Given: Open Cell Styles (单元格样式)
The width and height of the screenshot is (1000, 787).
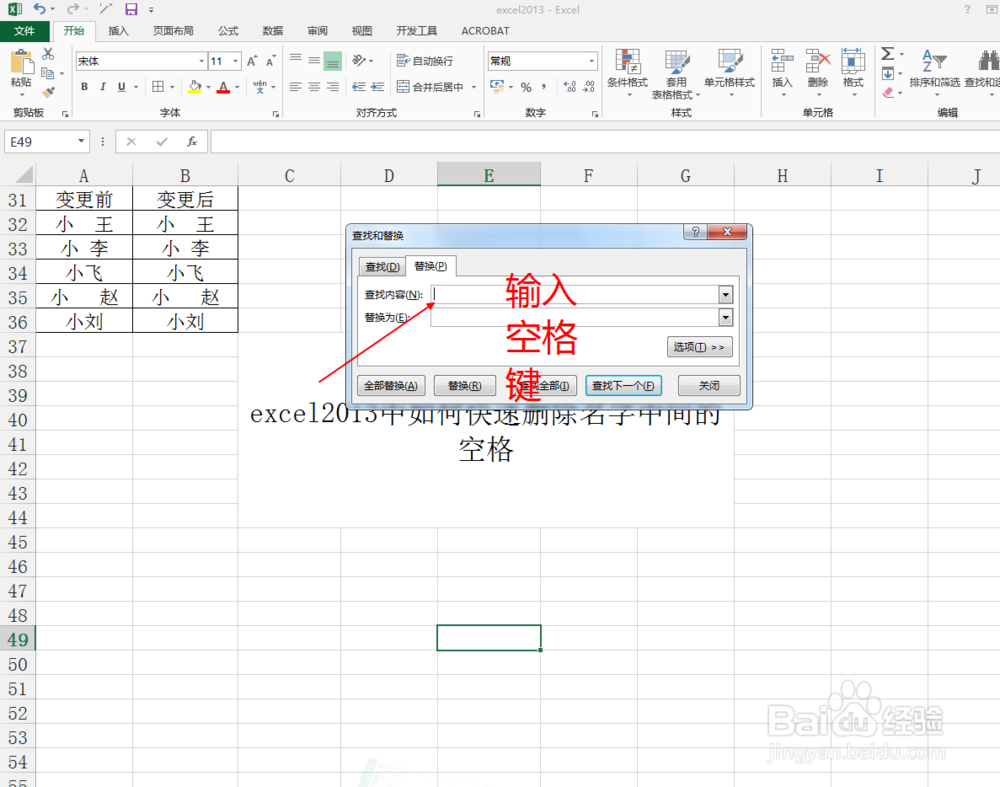Looking at the screenshot, I should pyautogui.click(x=729, y=73).
